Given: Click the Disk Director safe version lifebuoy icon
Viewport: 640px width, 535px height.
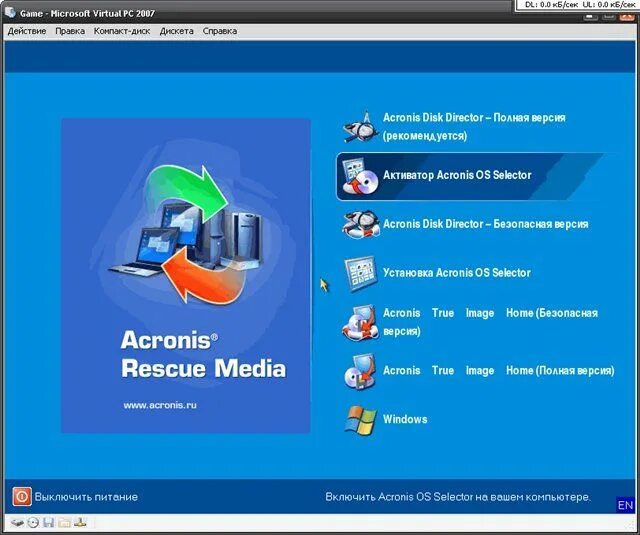Looking at the screenshot, I should coord(361,224).
